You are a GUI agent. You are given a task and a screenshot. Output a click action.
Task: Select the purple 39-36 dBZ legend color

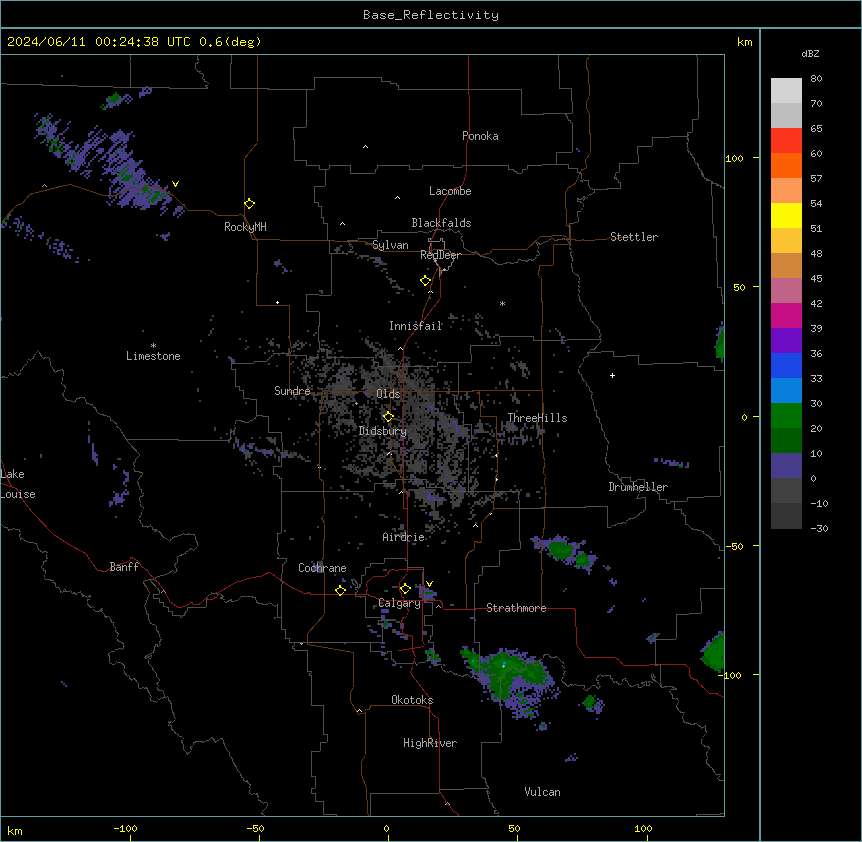point(786,341)
